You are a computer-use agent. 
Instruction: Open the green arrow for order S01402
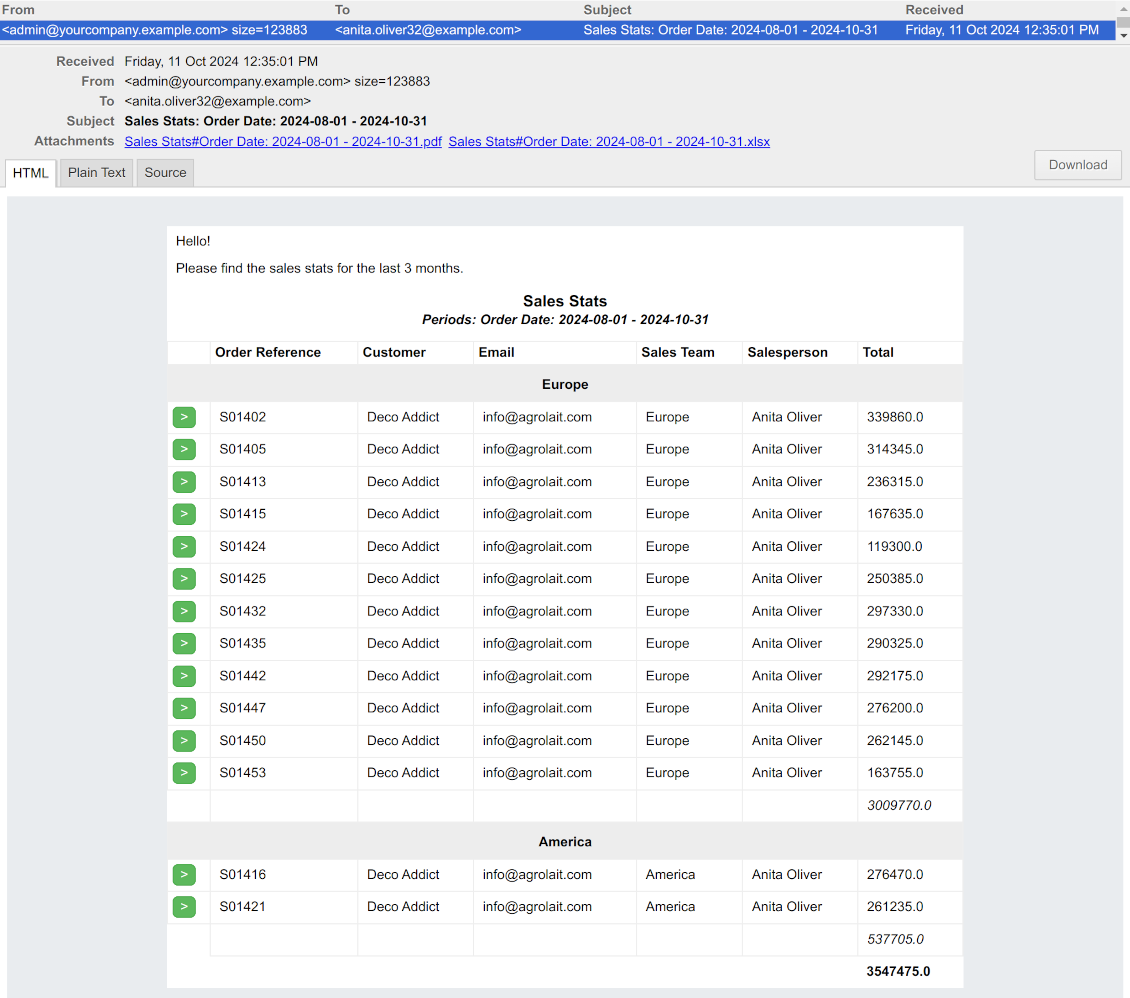pyautogui.click(x=184, y=417)
